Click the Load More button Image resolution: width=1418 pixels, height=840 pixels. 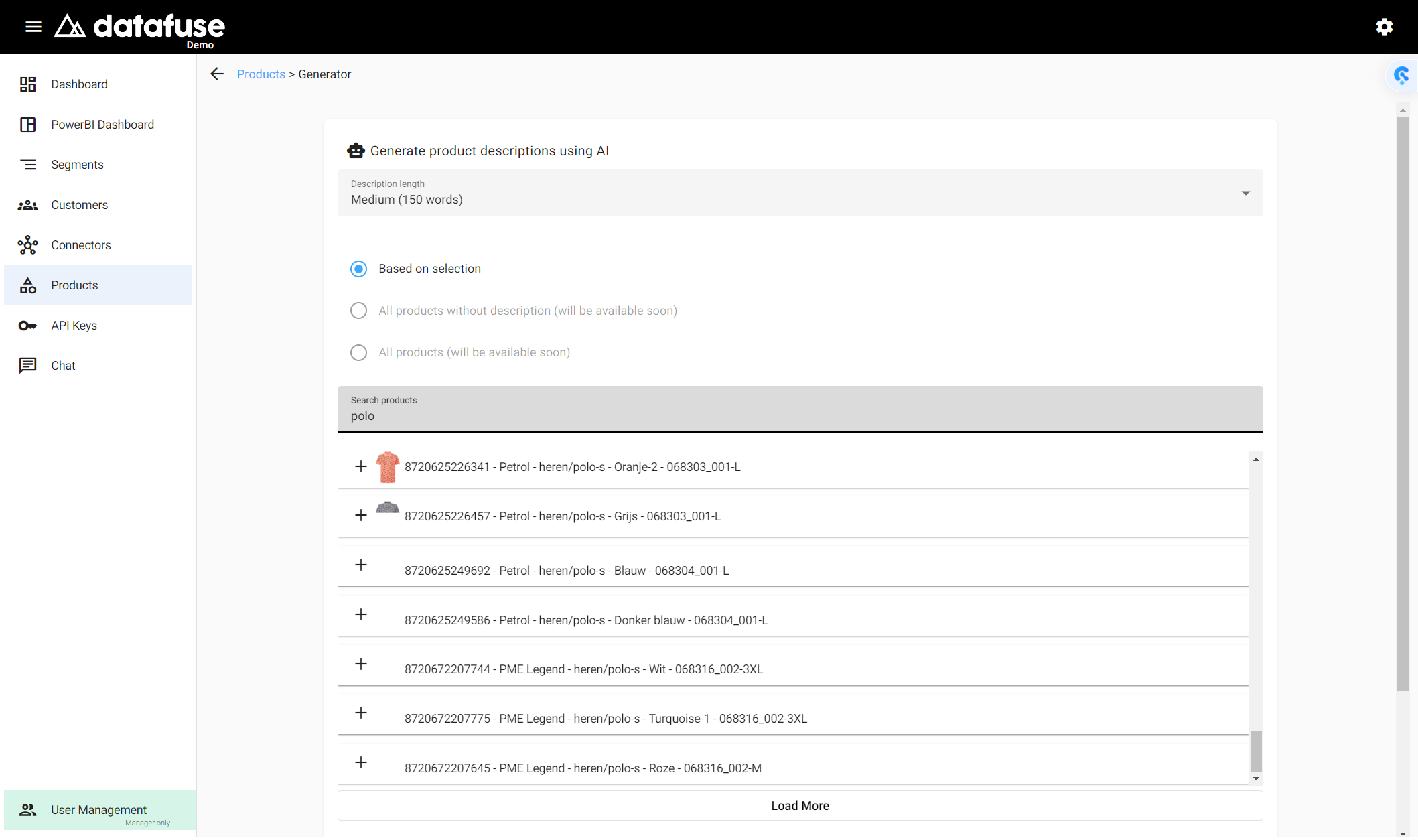(800, 806)
